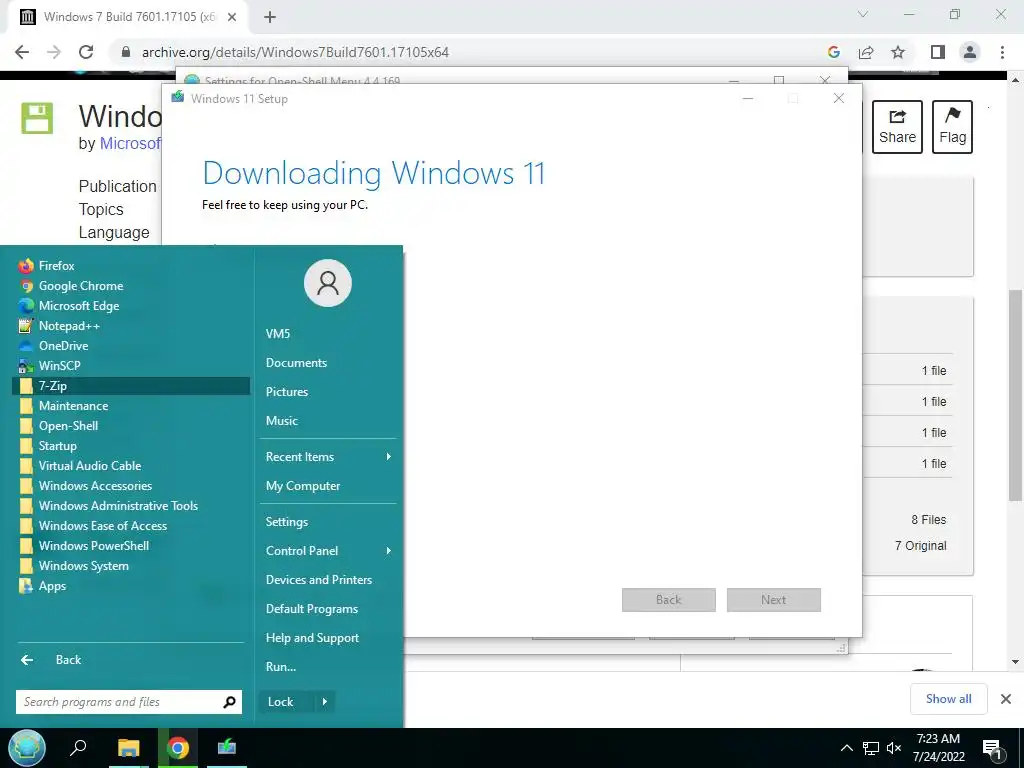
Task: Click the Google icon in address bar
Action: coord(834,52)
